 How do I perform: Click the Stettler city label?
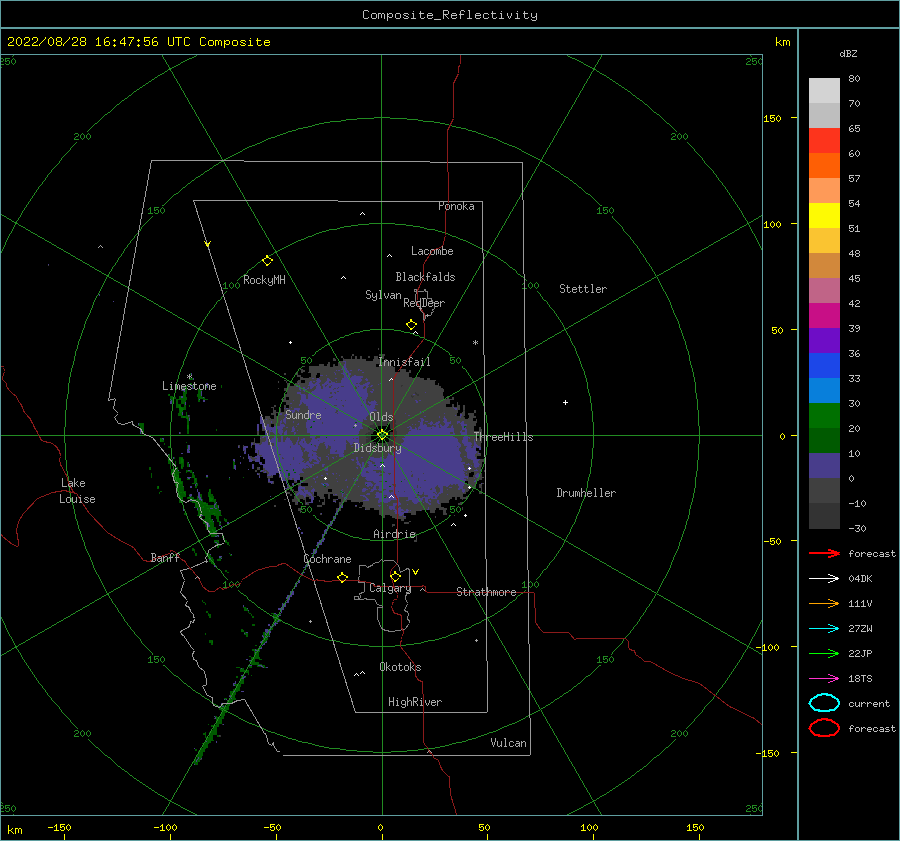point(583,289)
